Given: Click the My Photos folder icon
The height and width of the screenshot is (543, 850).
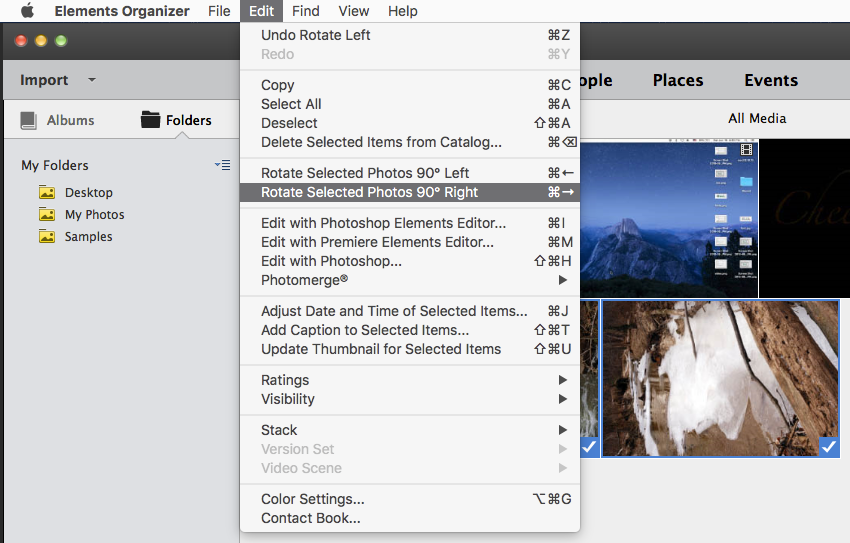Looking at the screenshot, I should point(47,214).
